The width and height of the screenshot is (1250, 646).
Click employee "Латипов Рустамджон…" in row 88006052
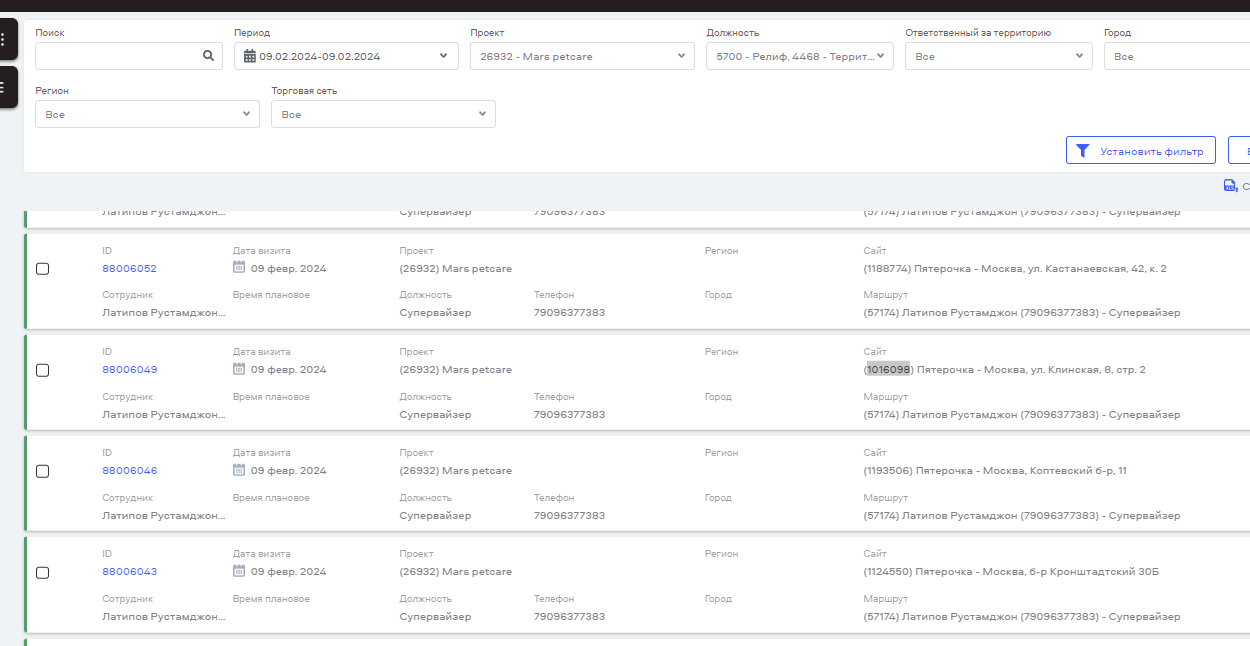point(164,312)
